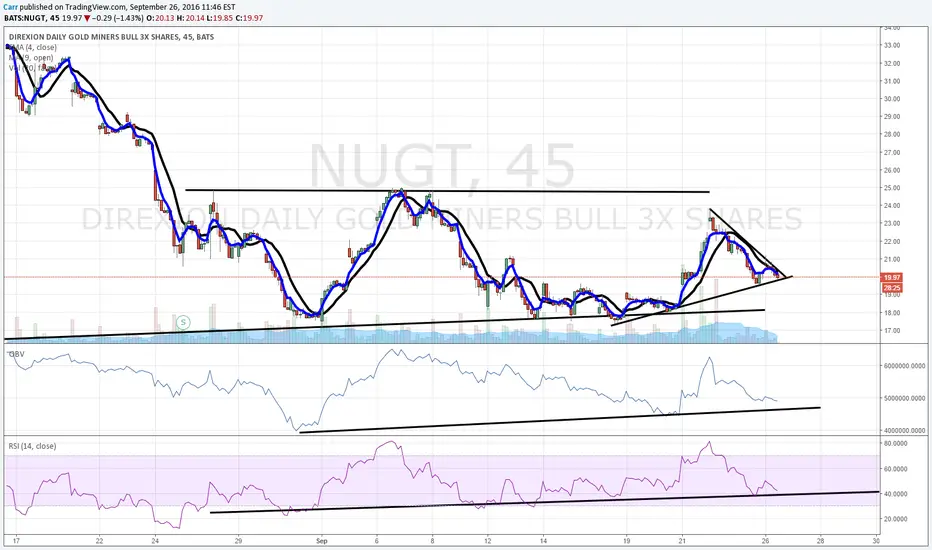Screen dimensions: 932x550
Task: Click the split marker "S" icon on chart
Action: coord(184,322)
